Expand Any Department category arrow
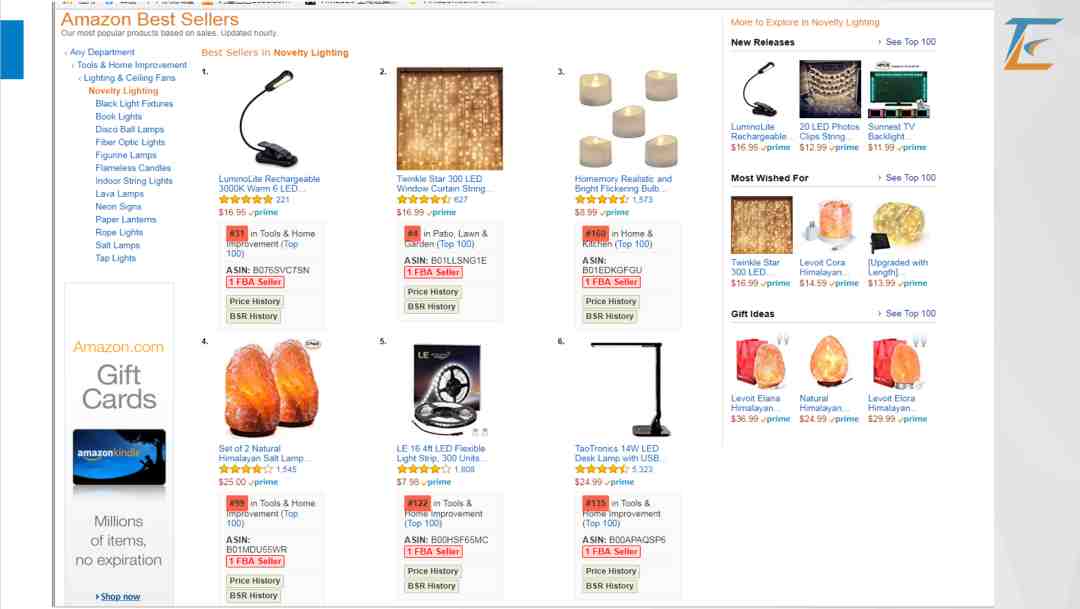Viewport: 1080px width, 609px height. [x=66, y=53]
